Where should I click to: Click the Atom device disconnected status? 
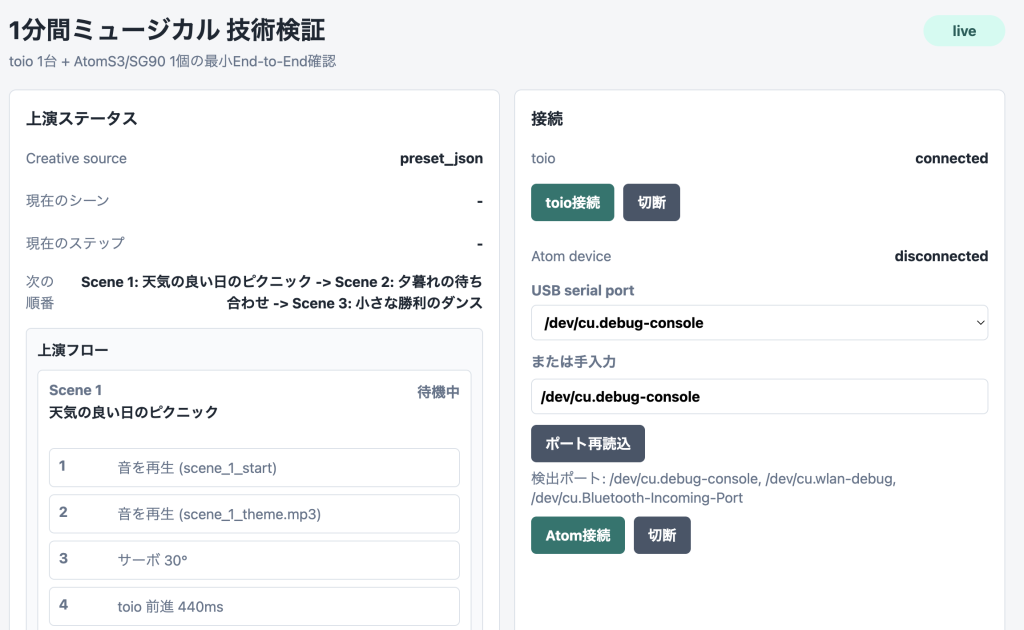click(941, 256)
